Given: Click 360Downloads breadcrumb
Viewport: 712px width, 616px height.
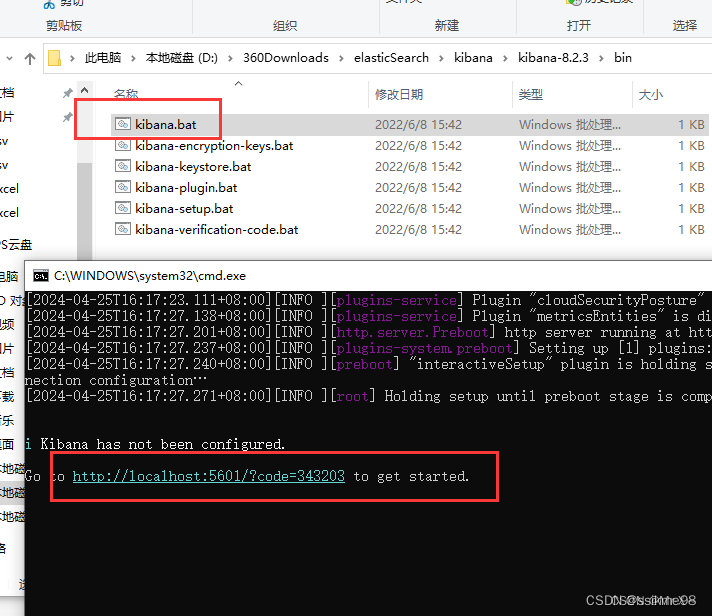Looking at the screenshot, I should point(286,58).
